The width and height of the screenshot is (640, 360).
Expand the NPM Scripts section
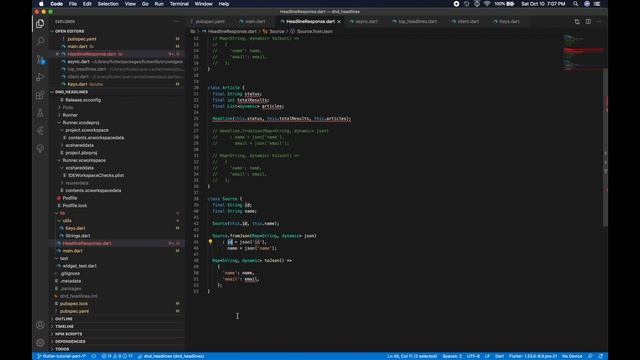point(69,334)
